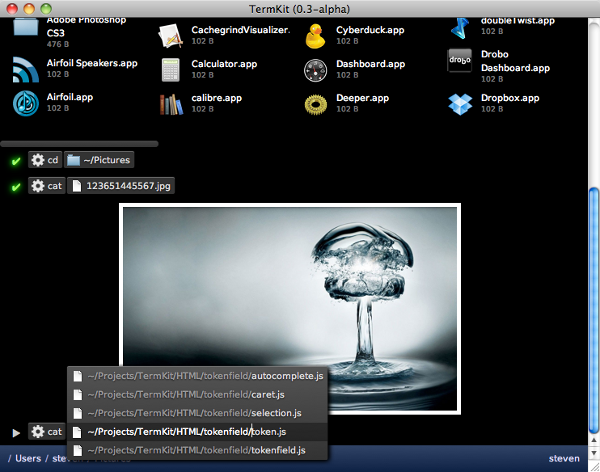This screenshot has height=472, width=600.
Task: Click the scrollbar up arrow
Action: (594, 441)
